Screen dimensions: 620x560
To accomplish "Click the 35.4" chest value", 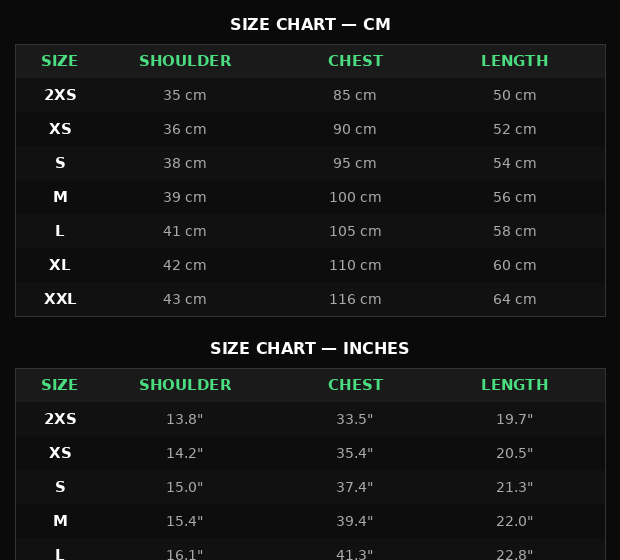I will 354,453.
